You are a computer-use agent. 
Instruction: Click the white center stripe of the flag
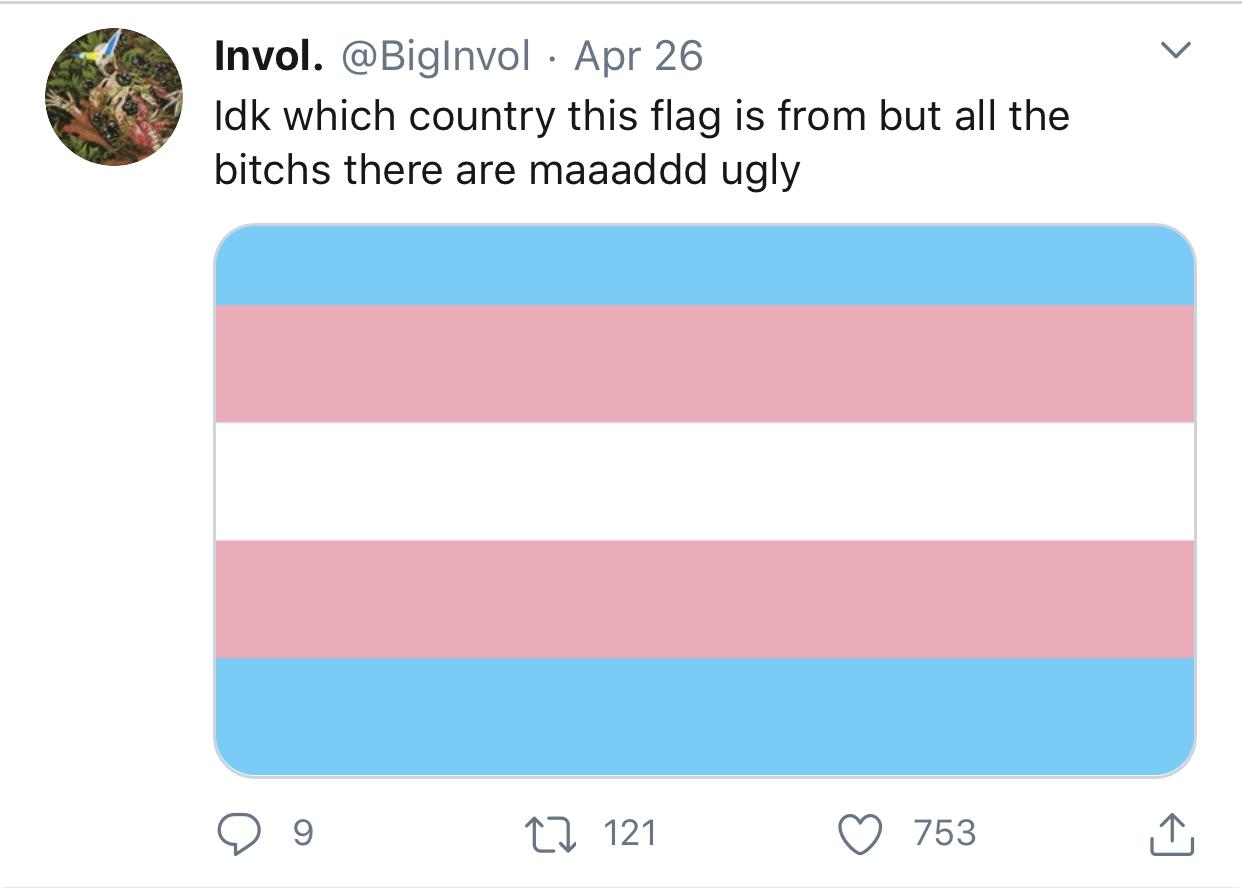click(x=705, y=481)
